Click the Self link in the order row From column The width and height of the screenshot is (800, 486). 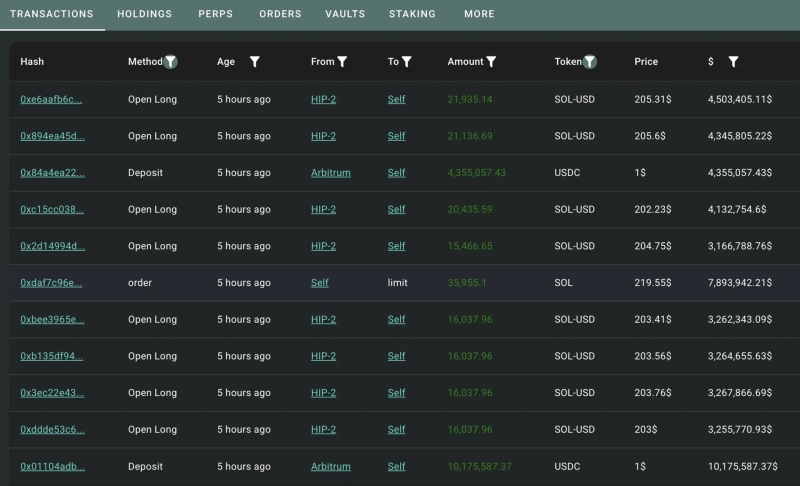pos(320,283)
